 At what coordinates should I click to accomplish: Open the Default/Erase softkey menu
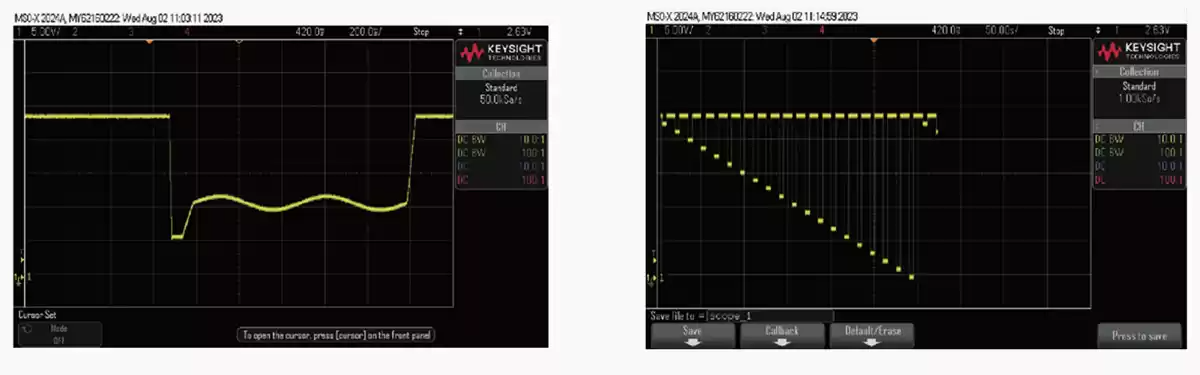[x=871, y=335]
